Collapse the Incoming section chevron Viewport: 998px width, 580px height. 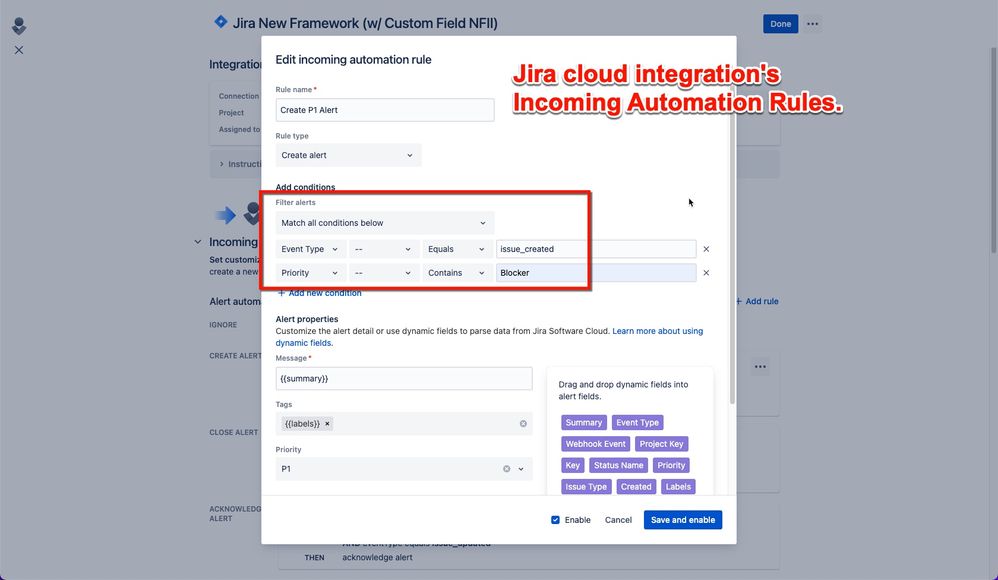click(x=197, y=242)
